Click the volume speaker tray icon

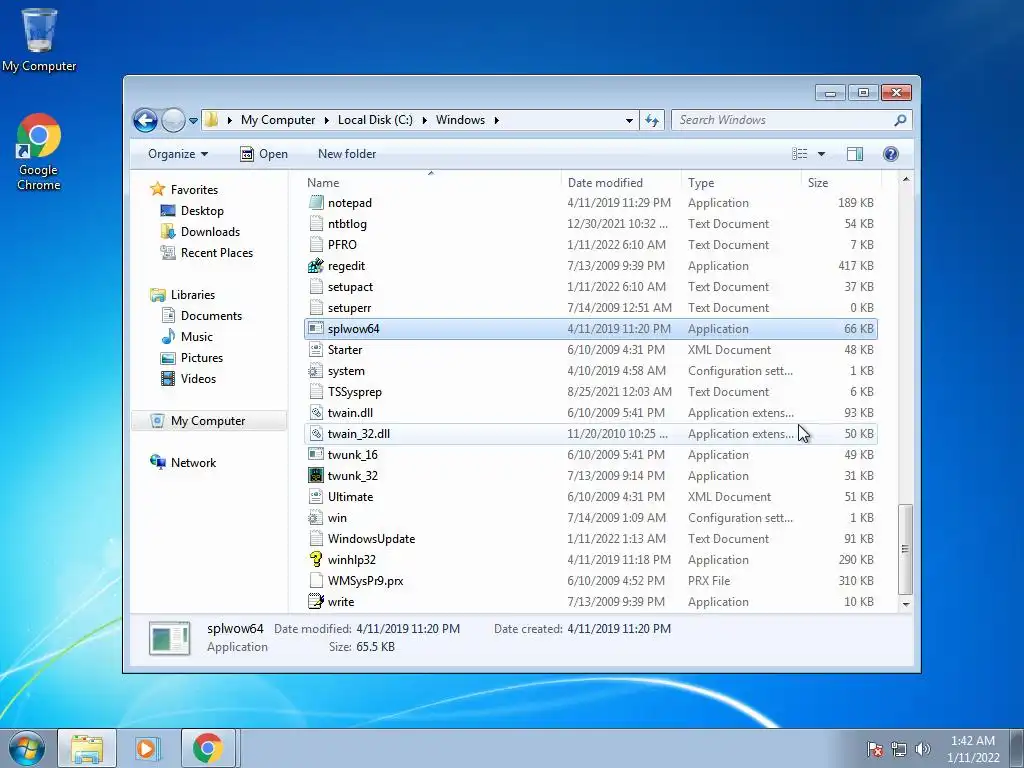click(x=923, y=749)
